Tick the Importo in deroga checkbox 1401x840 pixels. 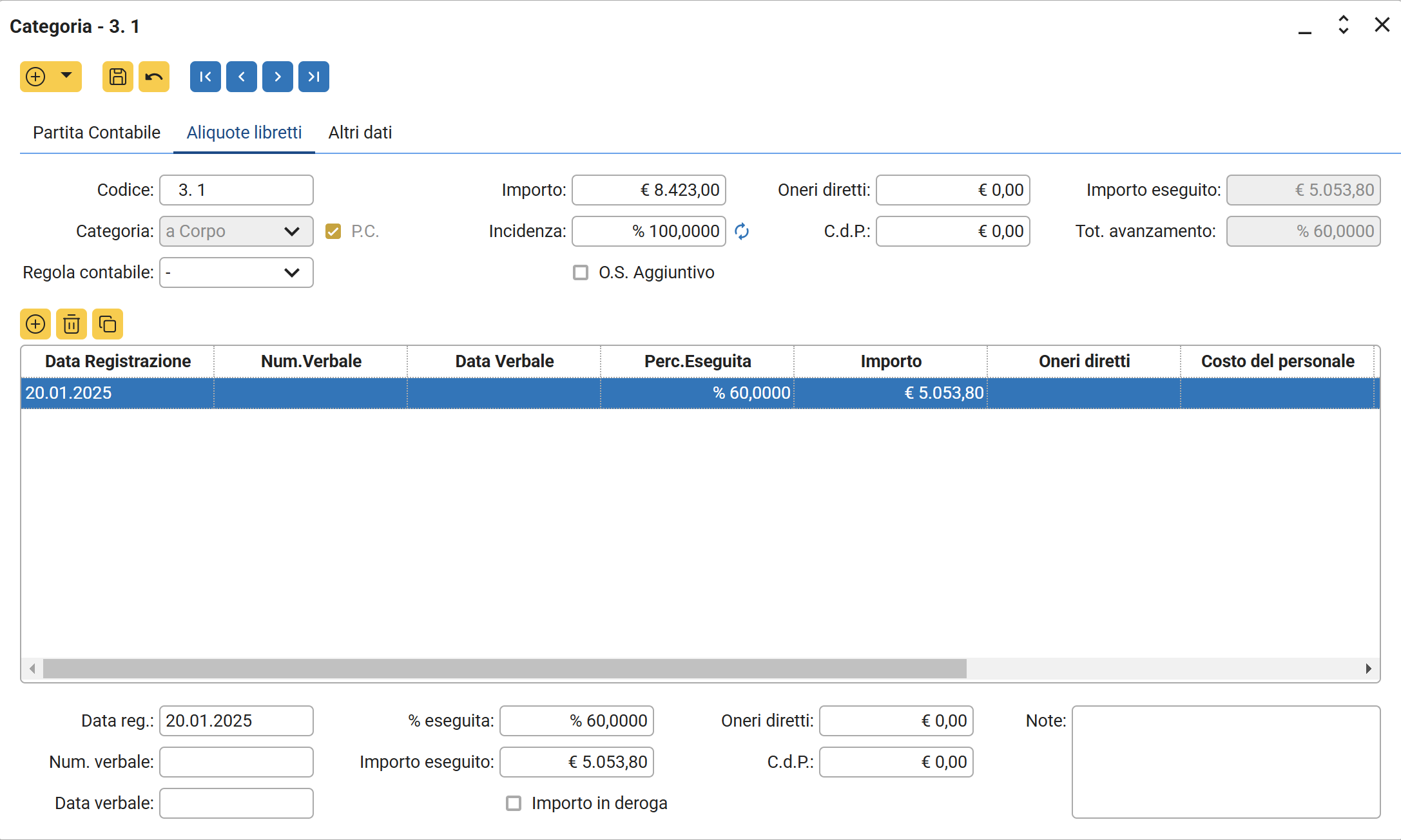(514, 803)
